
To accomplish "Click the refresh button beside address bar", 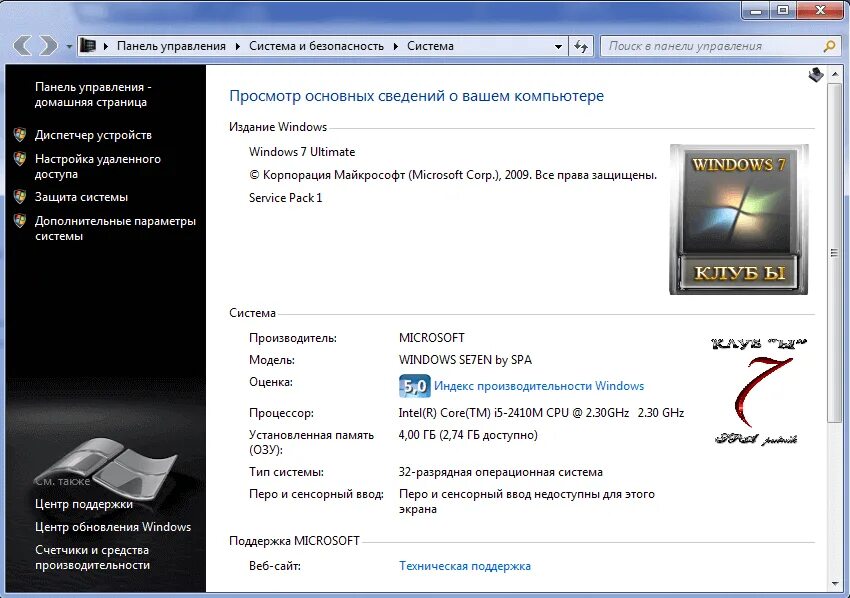I will (x=581, y=47).
